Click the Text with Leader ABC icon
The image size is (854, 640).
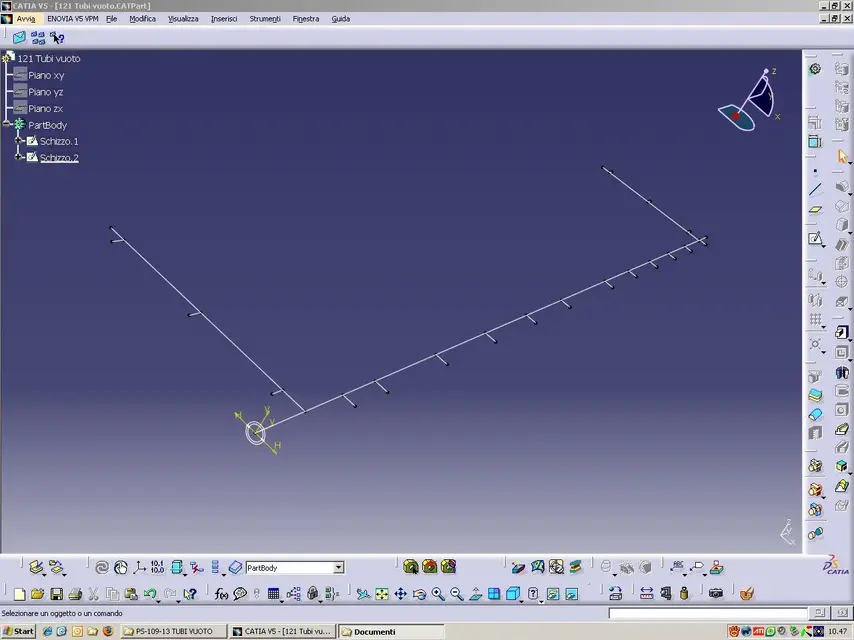678,567
